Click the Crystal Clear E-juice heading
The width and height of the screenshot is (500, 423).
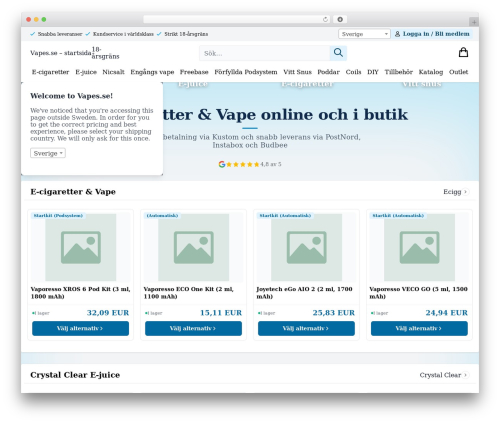click(75, 375)
